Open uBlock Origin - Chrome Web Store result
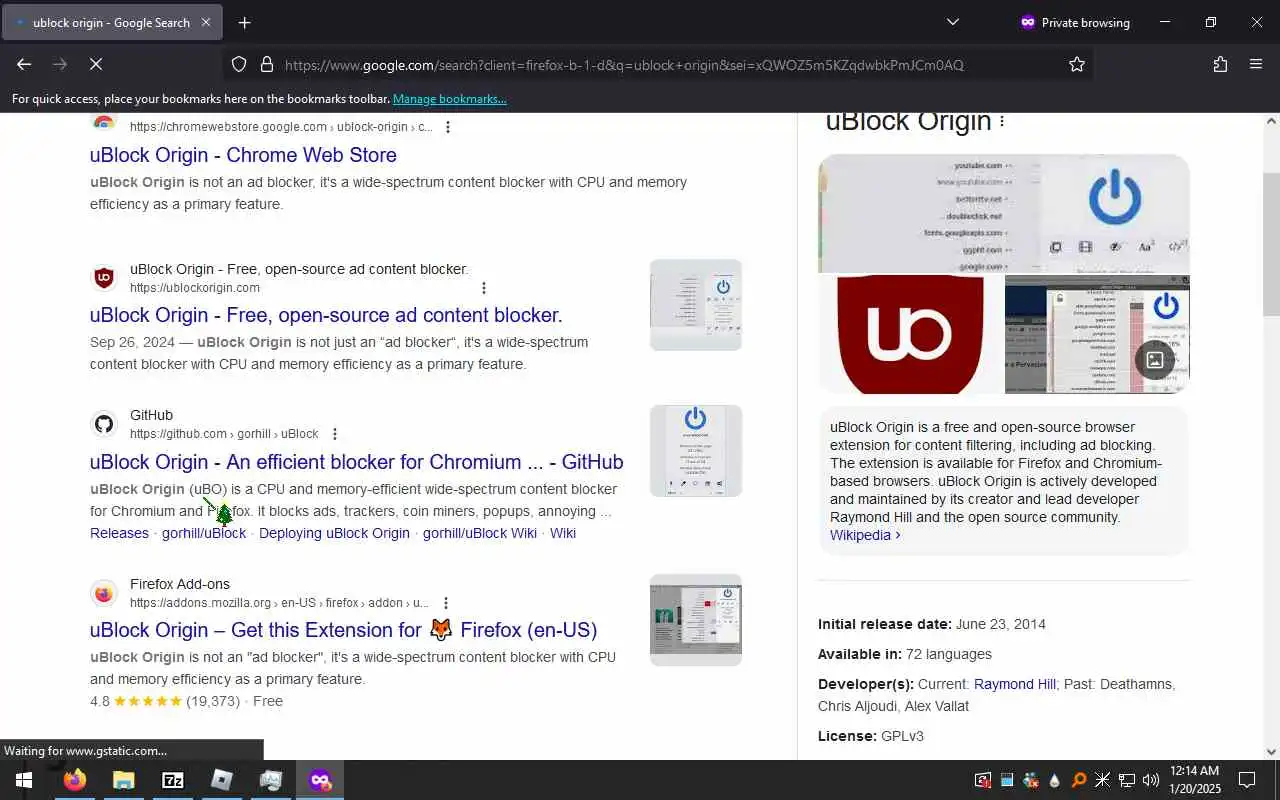This screenshot has width=1280, height=800. pos(243,155)
